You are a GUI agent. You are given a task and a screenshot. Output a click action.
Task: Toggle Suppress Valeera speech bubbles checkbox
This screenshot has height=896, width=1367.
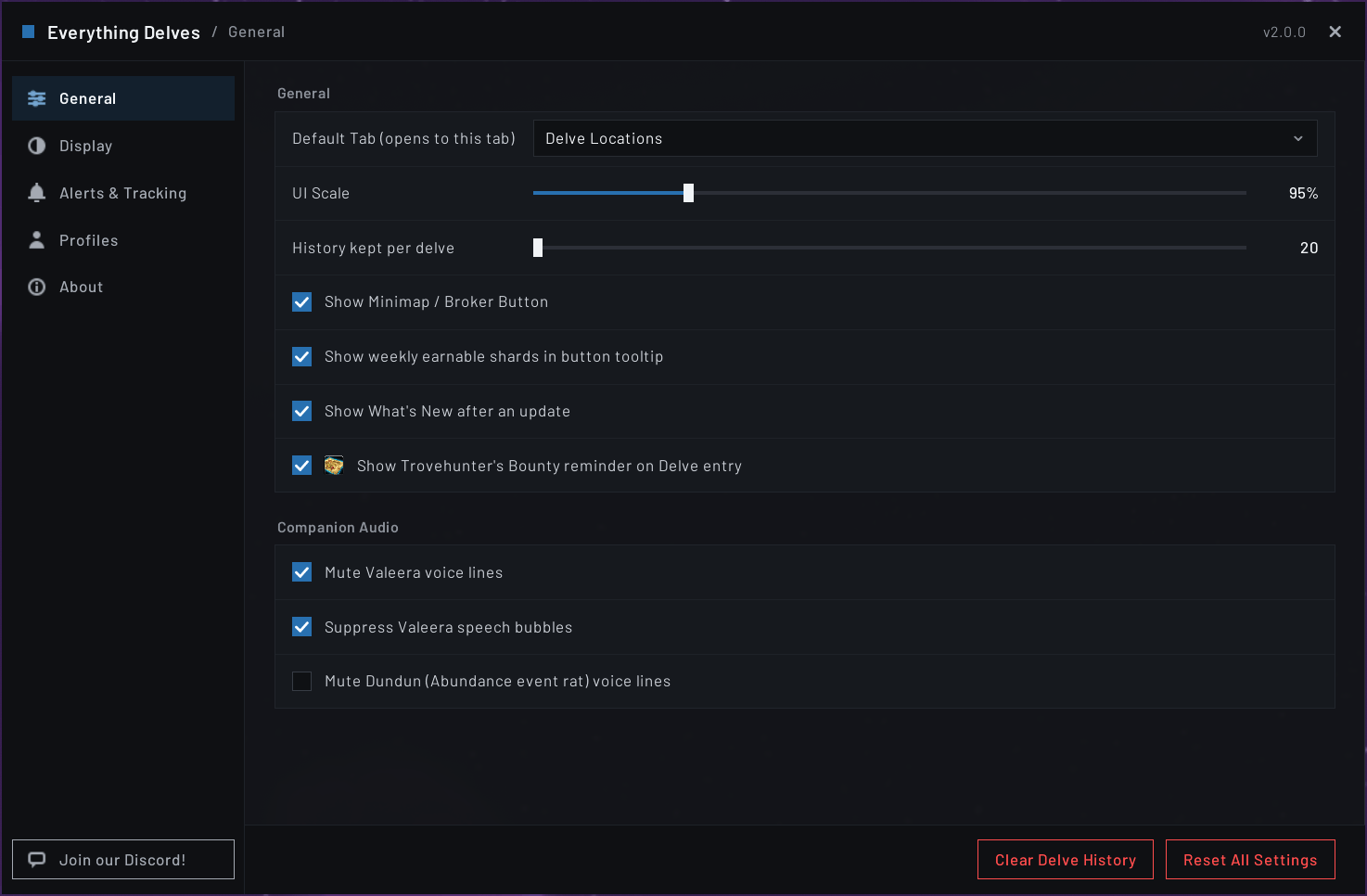pos(302,627)
